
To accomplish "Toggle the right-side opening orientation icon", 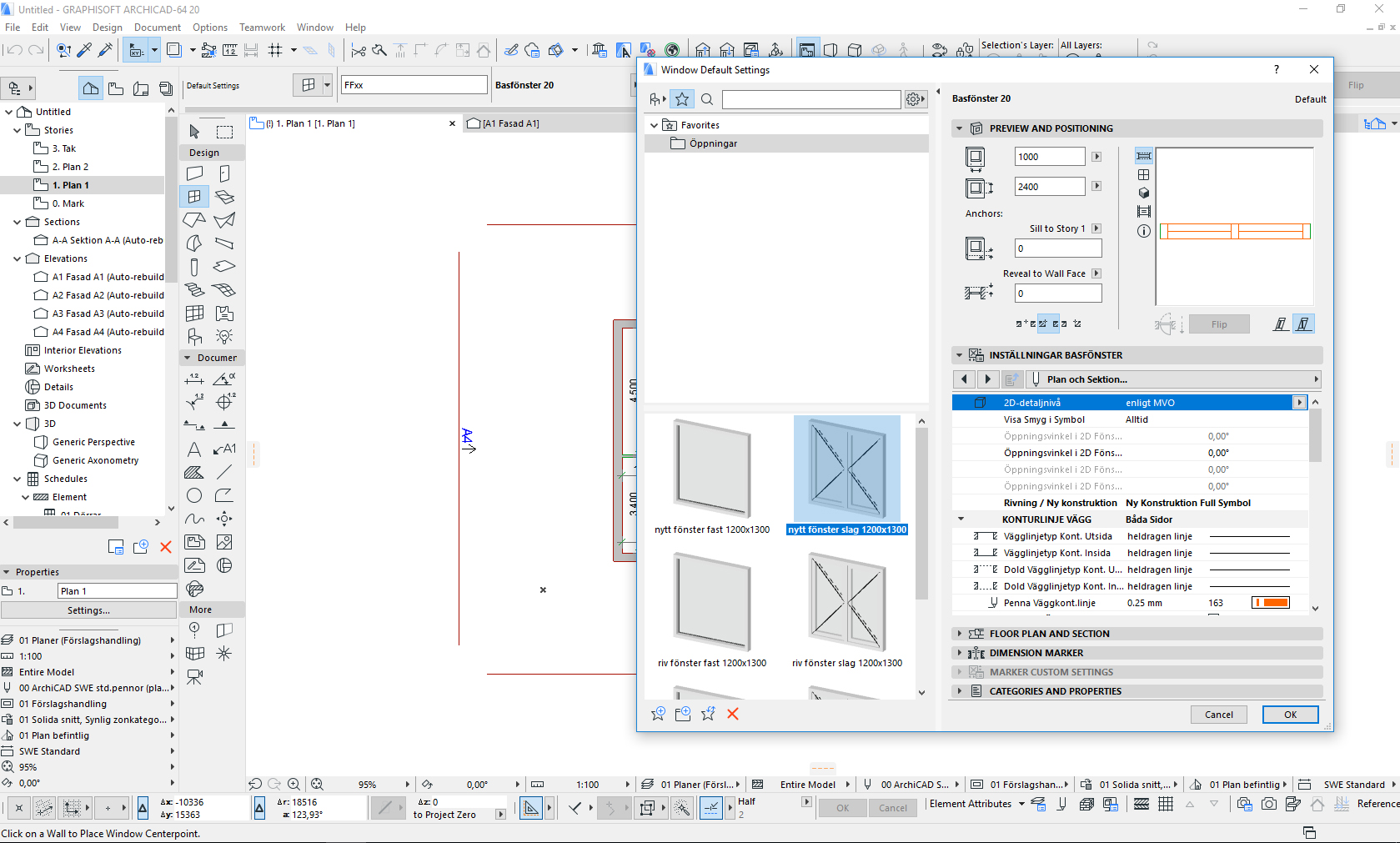I will pos(1304,324).
